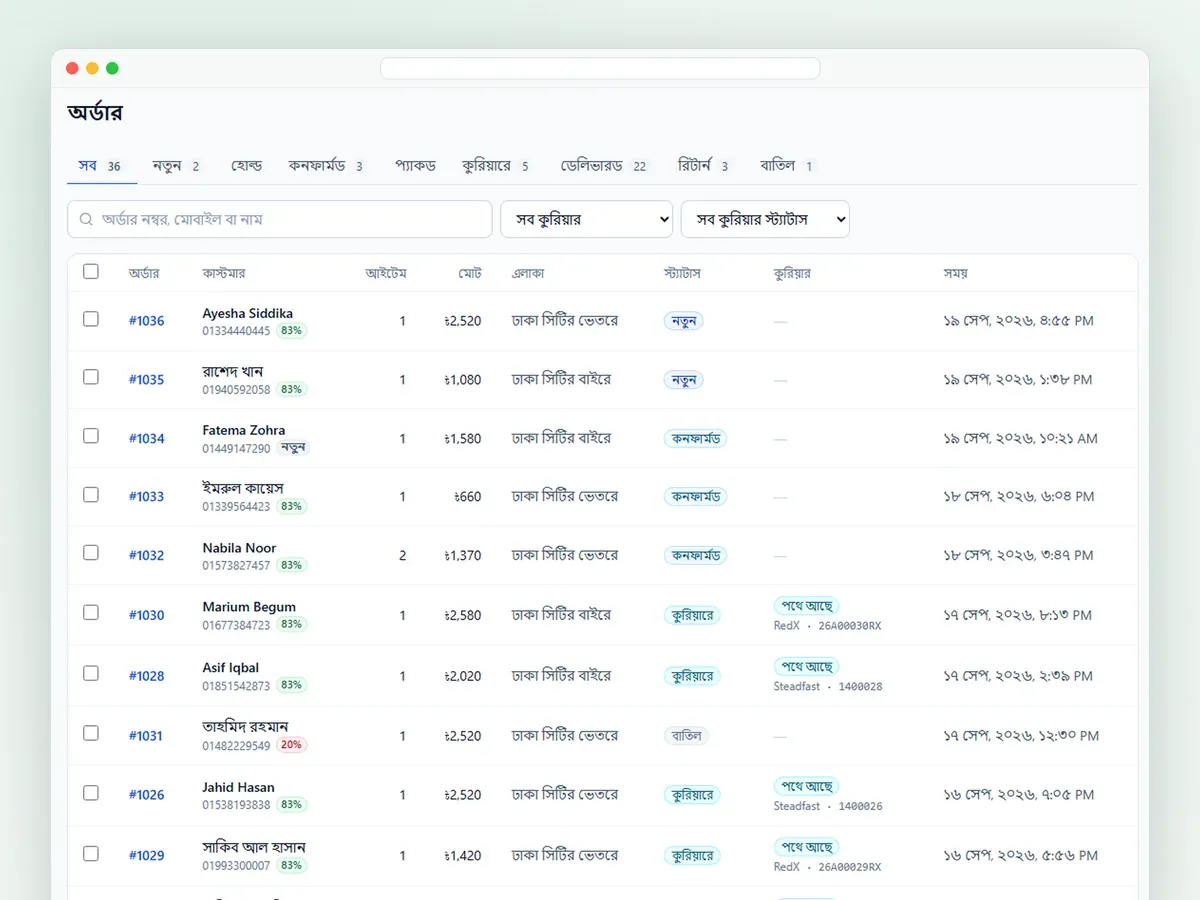
Task: Open the কনফার্মড 3 tab
Action: click(327, 166)
